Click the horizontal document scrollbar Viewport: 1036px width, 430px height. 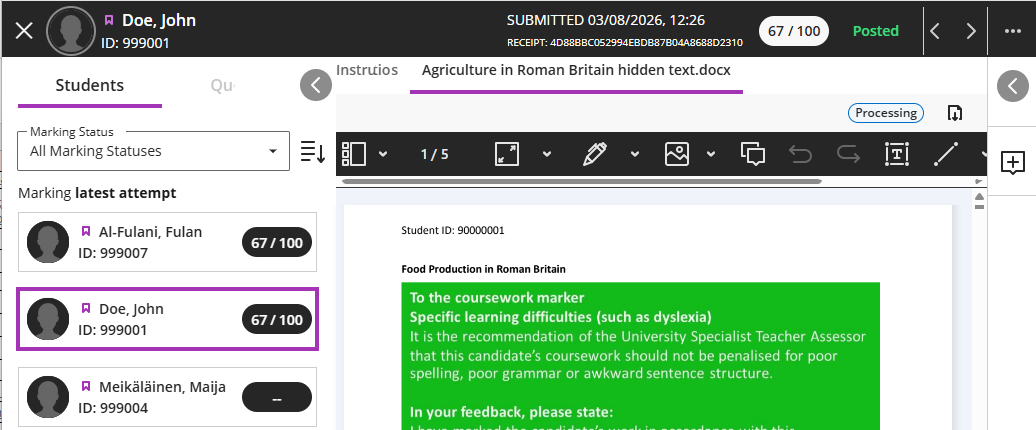[x=581, y=181]
